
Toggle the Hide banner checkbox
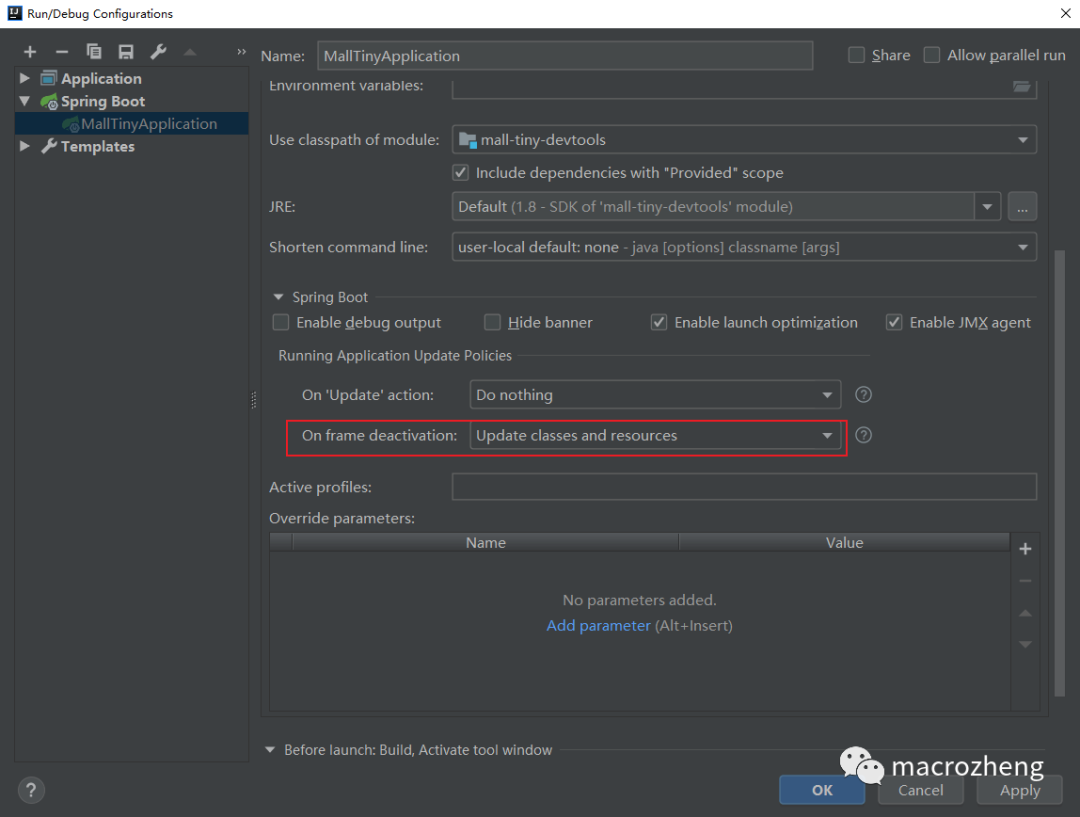[x=493, y=323]
